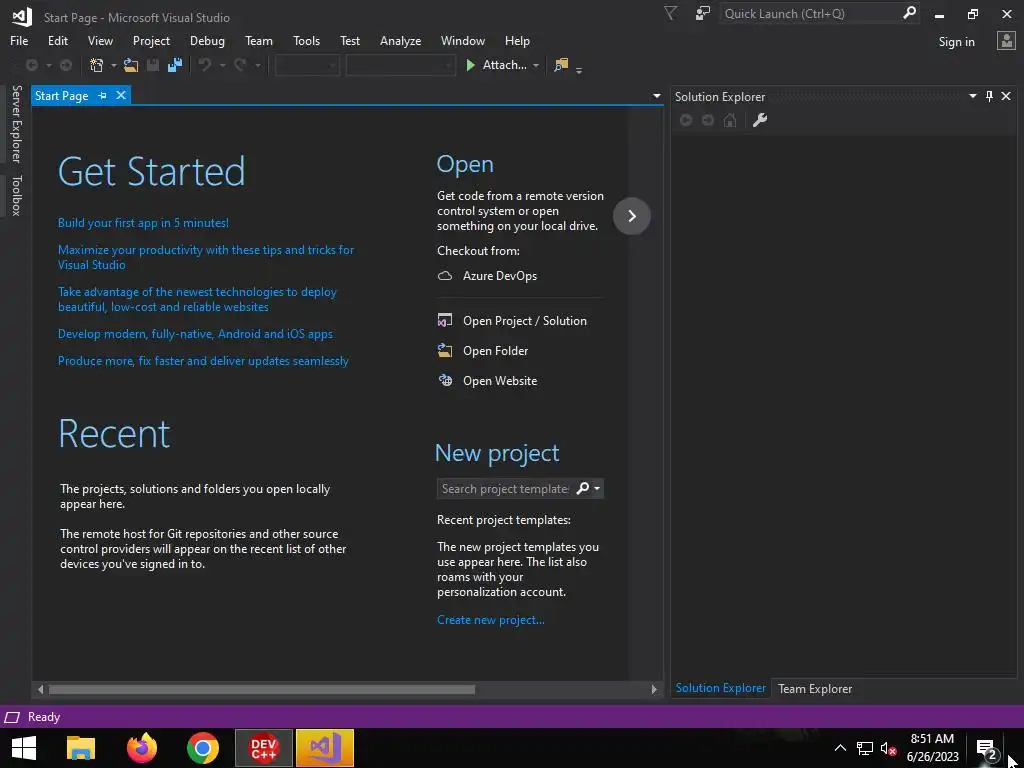
Task: Click the Quick Launch search magnifier icon
Action: click(909, 13)
